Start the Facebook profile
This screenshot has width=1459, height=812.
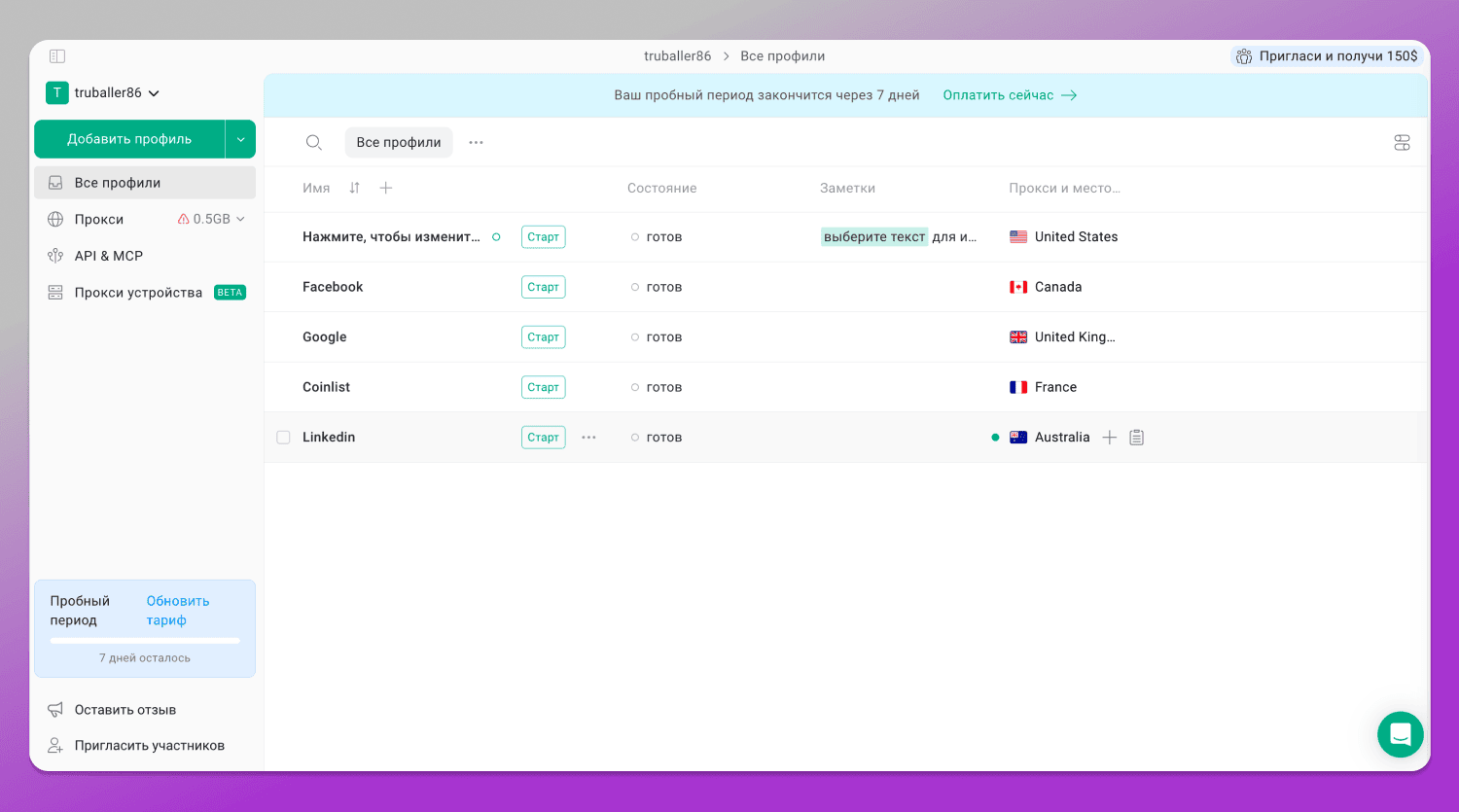[543, 287]
